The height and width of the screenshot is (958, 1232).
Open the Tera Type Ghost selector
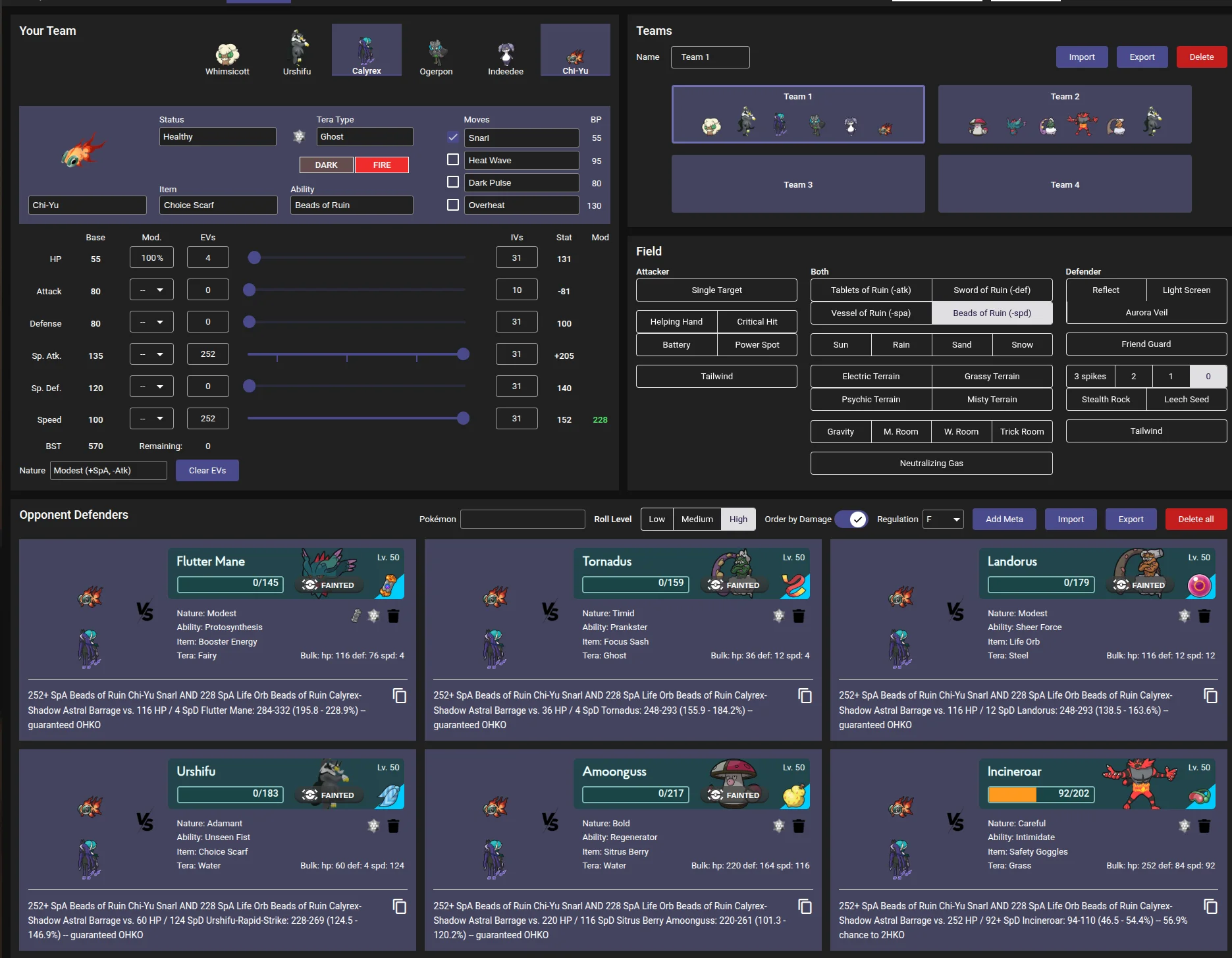pyautogui.click(x=365, y=137)
